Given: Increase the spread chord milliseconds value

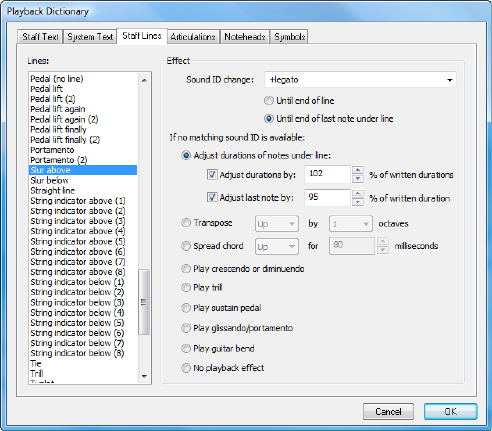Looking at the screenshot, I should point(383,242).
